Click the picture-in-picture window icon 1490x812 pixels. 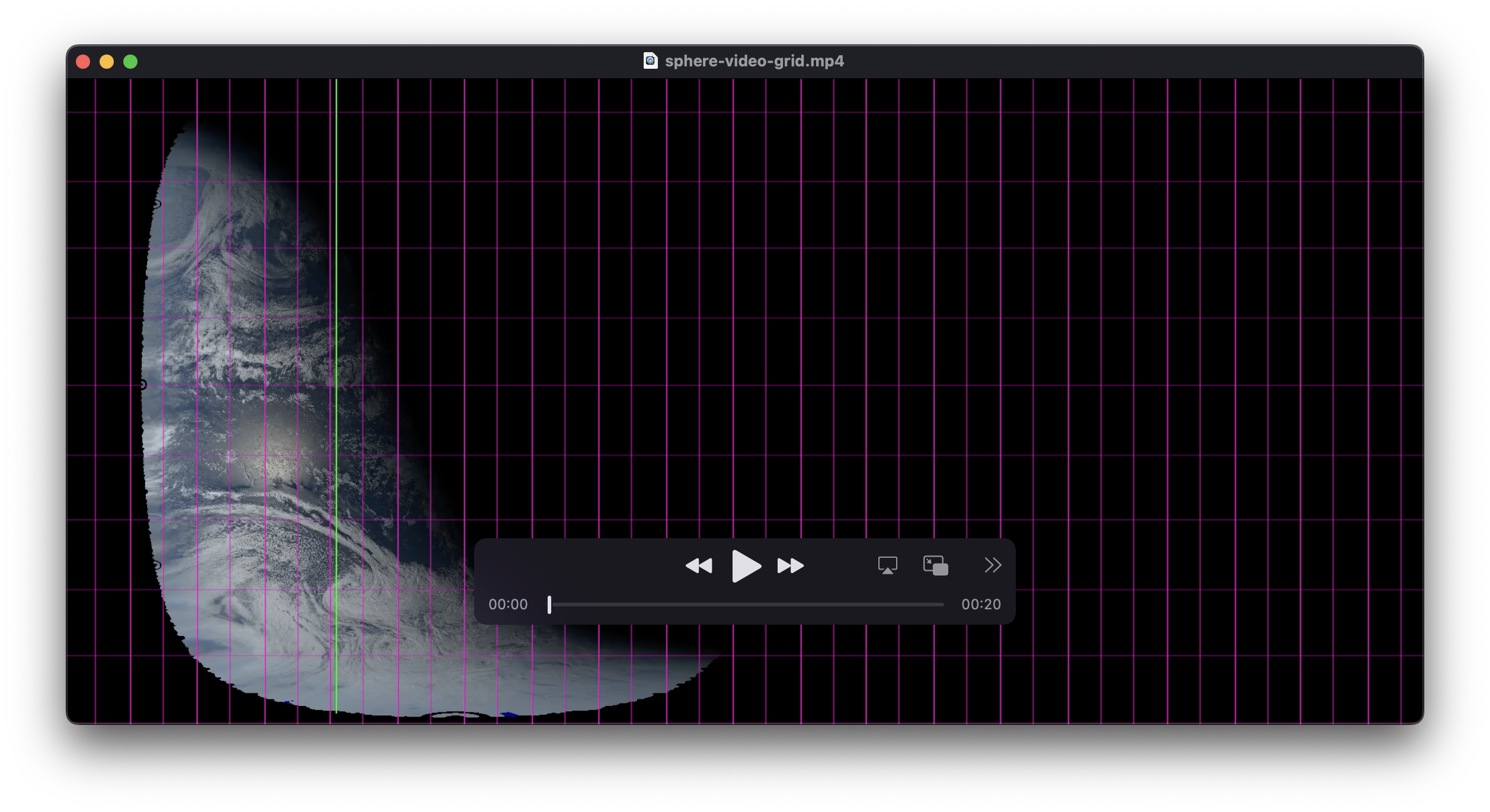coord(935,565)
